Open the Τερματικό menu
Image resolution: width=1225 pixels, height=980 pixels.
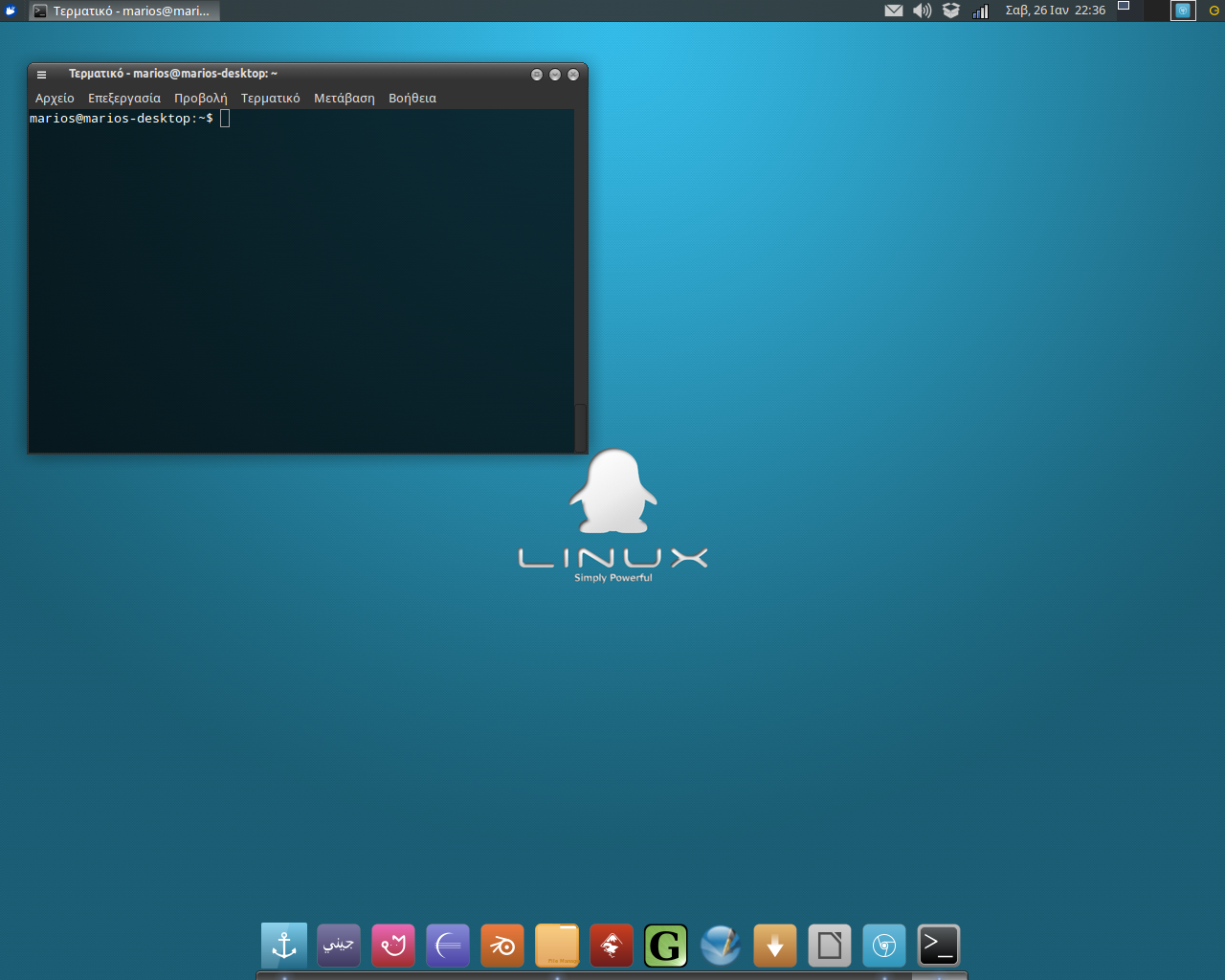coord(271,98)
